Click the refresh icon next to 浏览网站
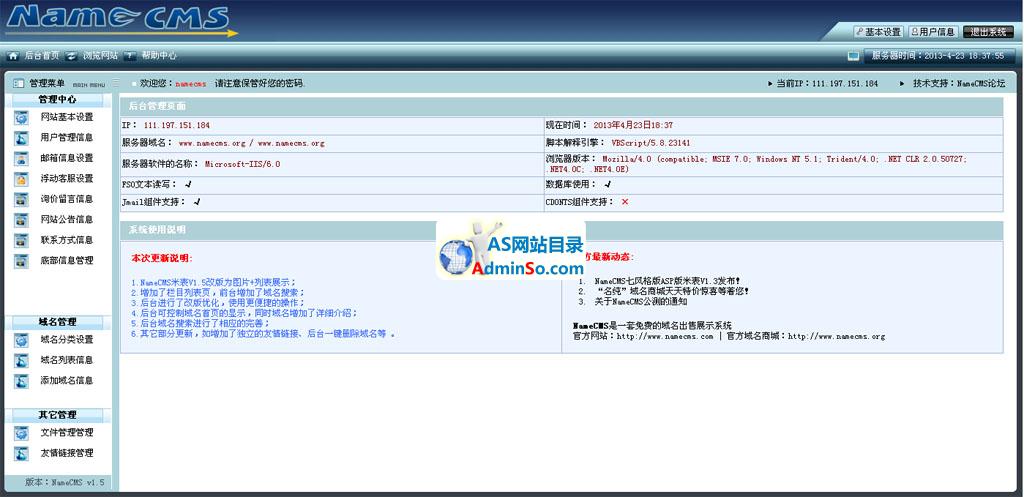1024x497 pixels. tap(71, 56)
